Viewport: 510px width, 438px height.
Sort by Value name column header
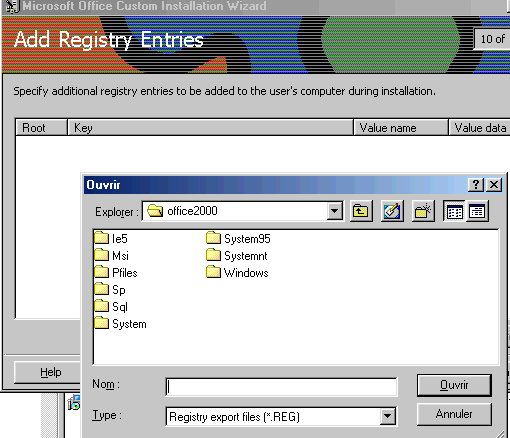(x=401, y=127)
